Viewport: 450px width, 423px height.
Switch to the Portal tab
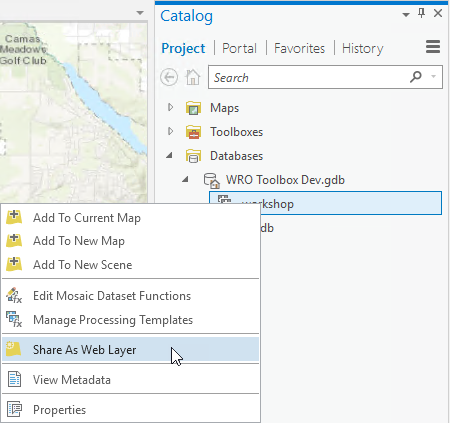pos(239,48)
